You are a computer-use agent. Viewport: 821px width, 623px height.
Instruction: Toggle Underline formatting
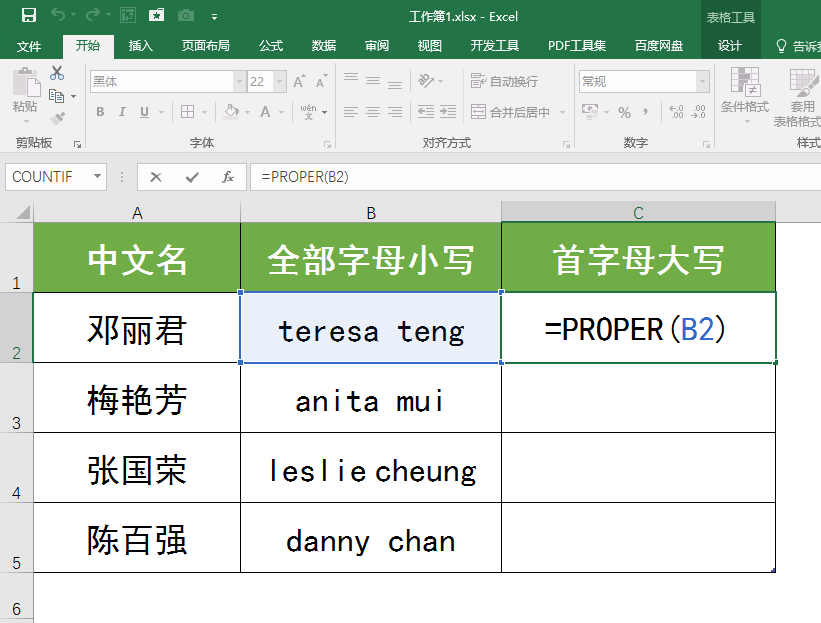[145, 112]
